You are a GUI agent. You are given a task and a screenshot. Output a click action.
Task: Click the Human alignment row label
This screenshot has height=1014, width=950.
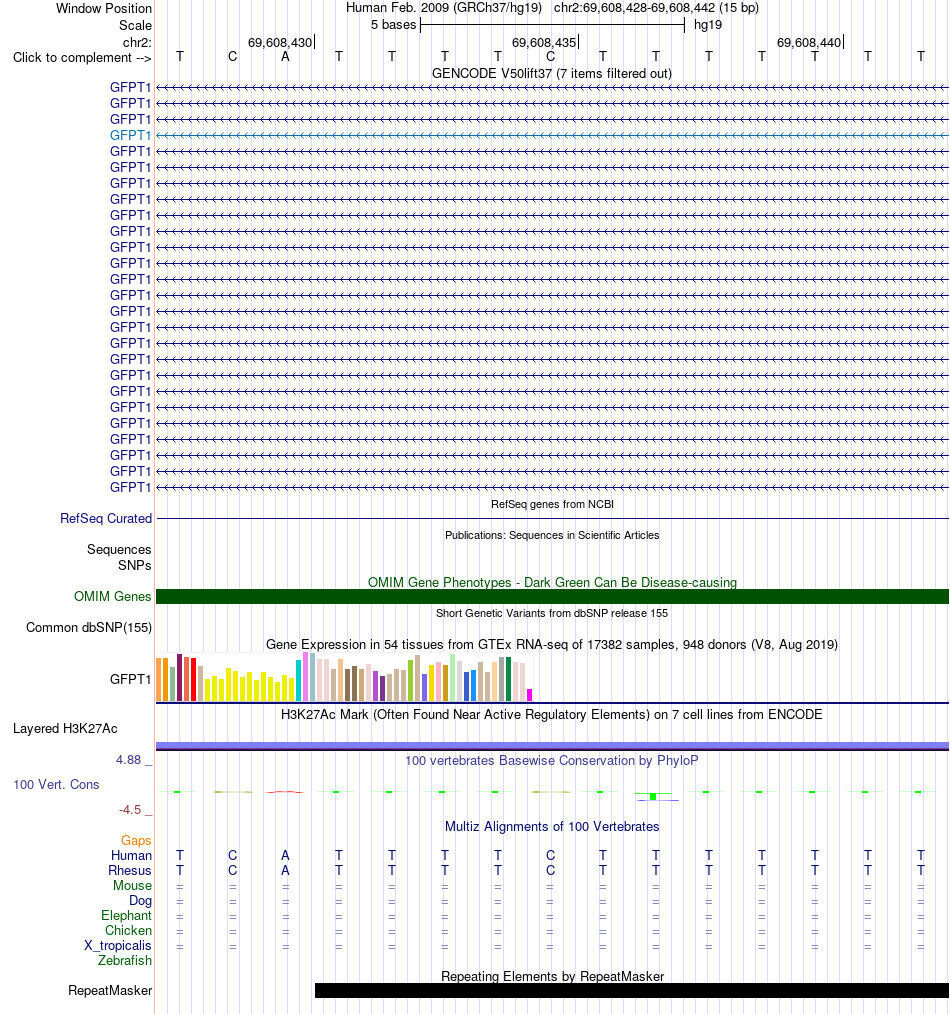click(131, 855)
